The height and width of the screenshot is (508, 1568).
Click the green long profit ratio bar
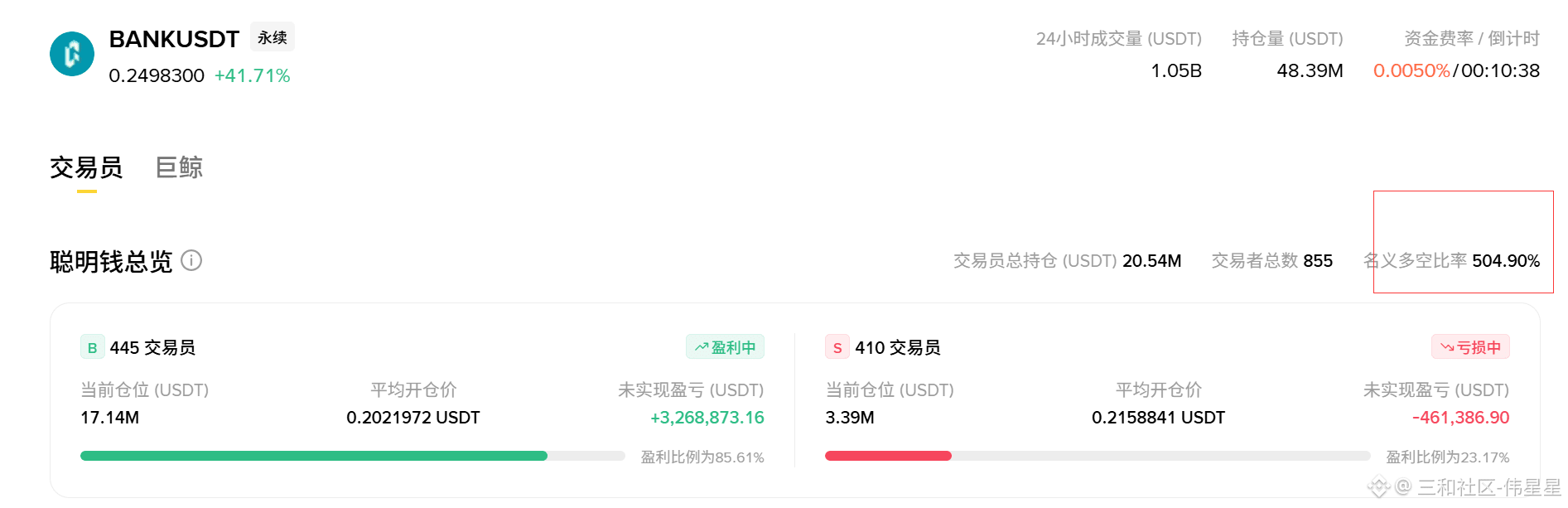coord(314,456)
